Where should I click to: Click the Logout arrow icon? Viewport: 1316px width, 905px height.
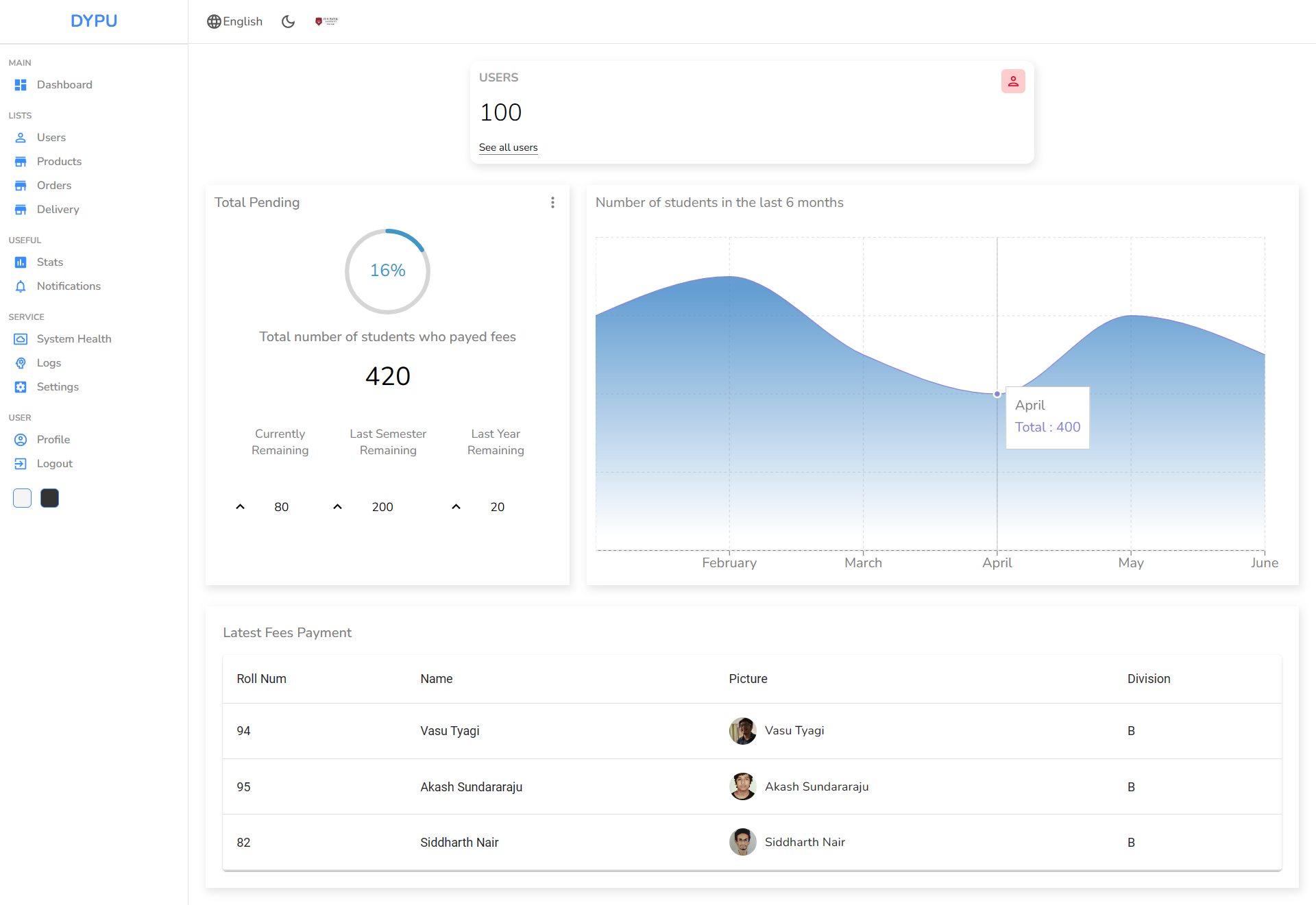click(x=21, y=464)
